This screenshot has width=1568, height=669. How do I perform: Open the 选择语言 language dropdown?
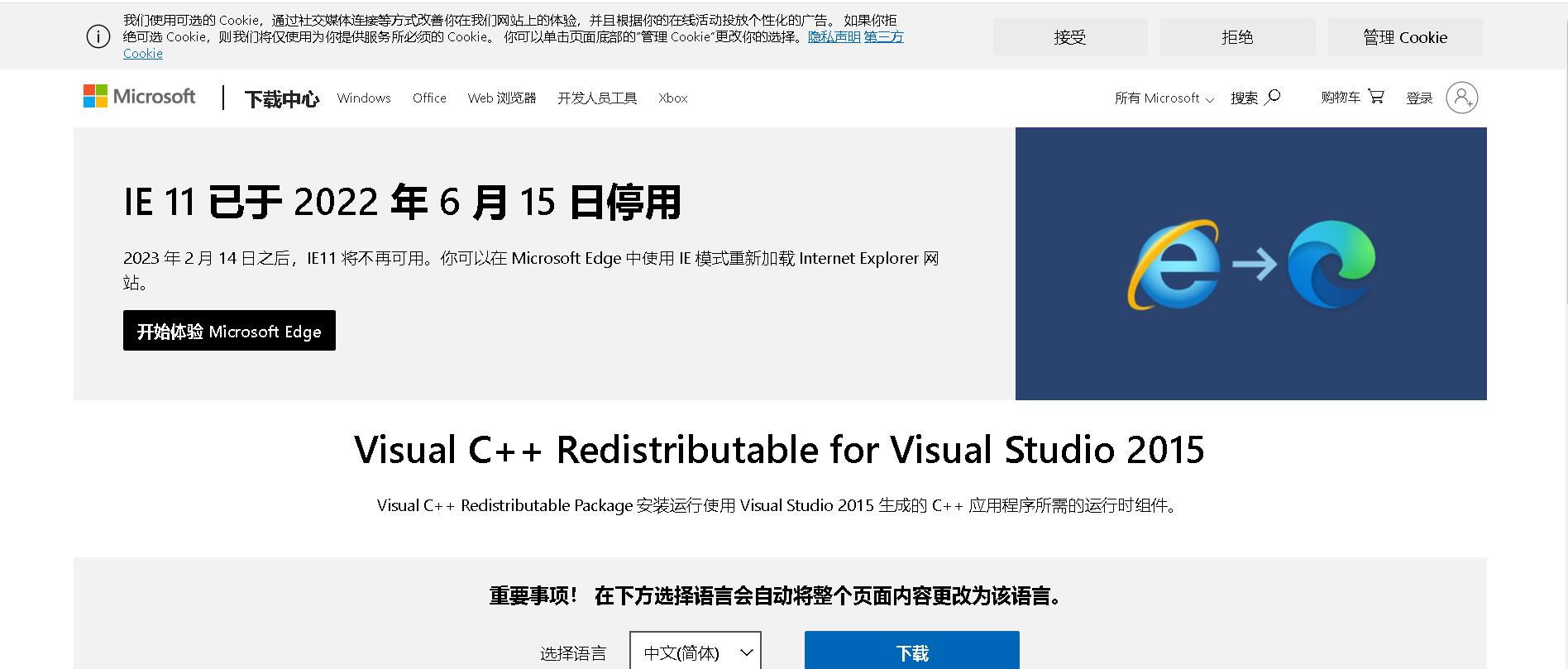[x=695, y=652]
